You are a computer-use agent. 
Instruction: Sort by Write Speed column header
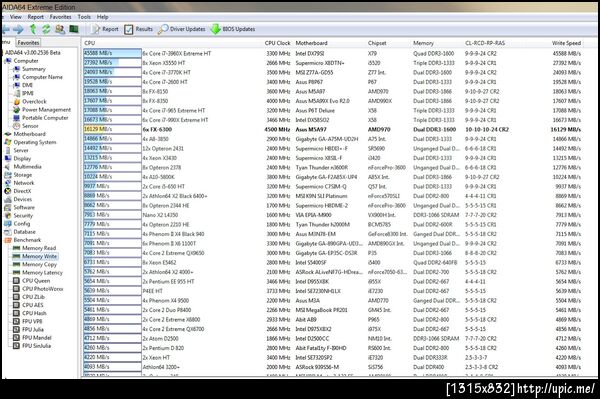pos(566,43)
